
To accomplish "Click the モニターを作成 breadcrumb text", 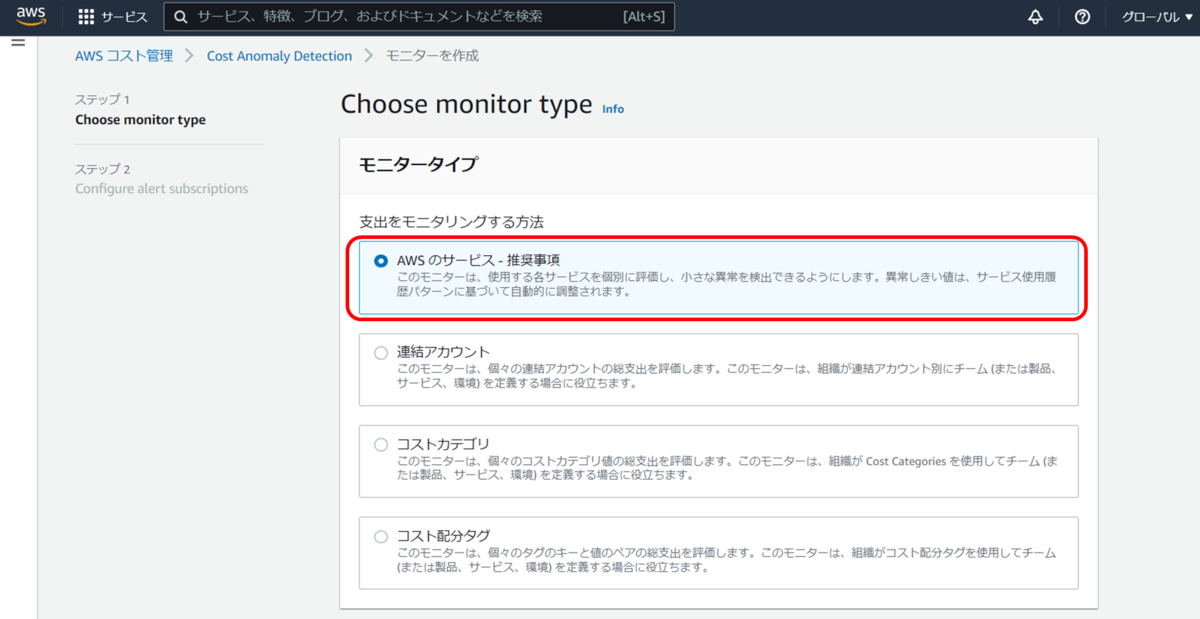I will coord(433,56).
